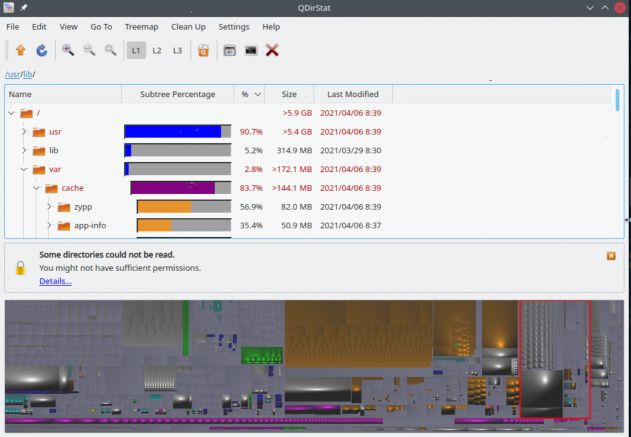This screenshot has height=437, width=631.
Task: Select the bright green treemap tile
Action: coord(262,355)
